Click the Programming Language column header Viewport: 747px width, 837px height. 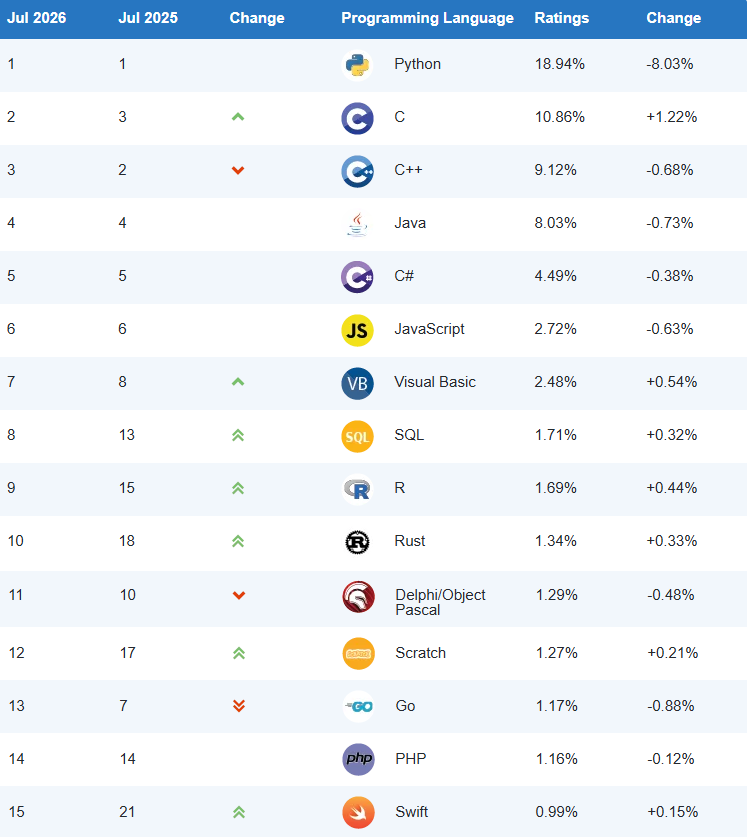click(427, 18)
